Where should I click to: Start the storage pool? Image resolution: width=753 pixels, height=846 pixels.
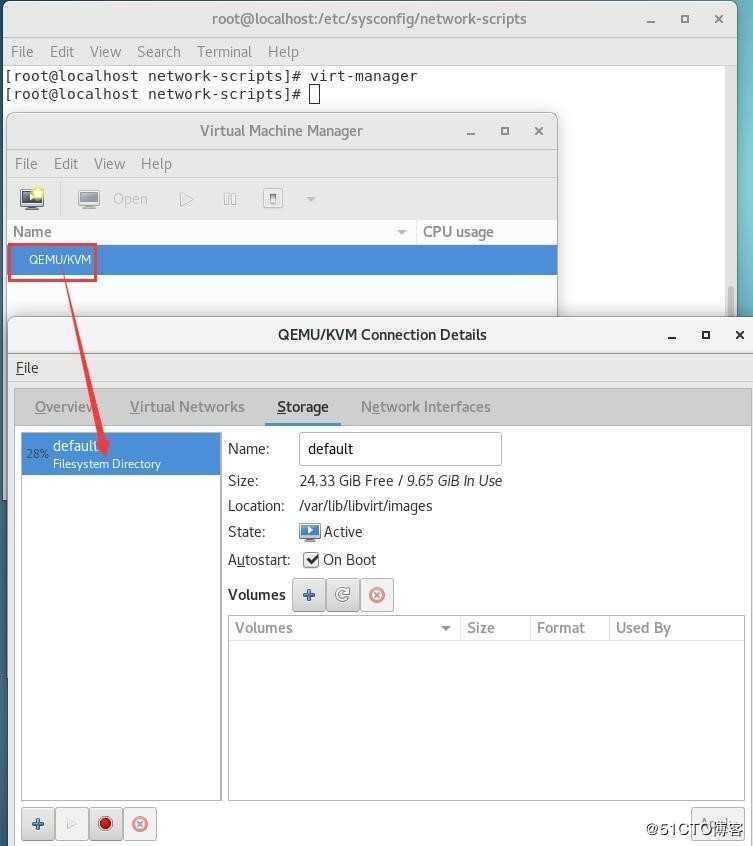click(x=71, y=824)
